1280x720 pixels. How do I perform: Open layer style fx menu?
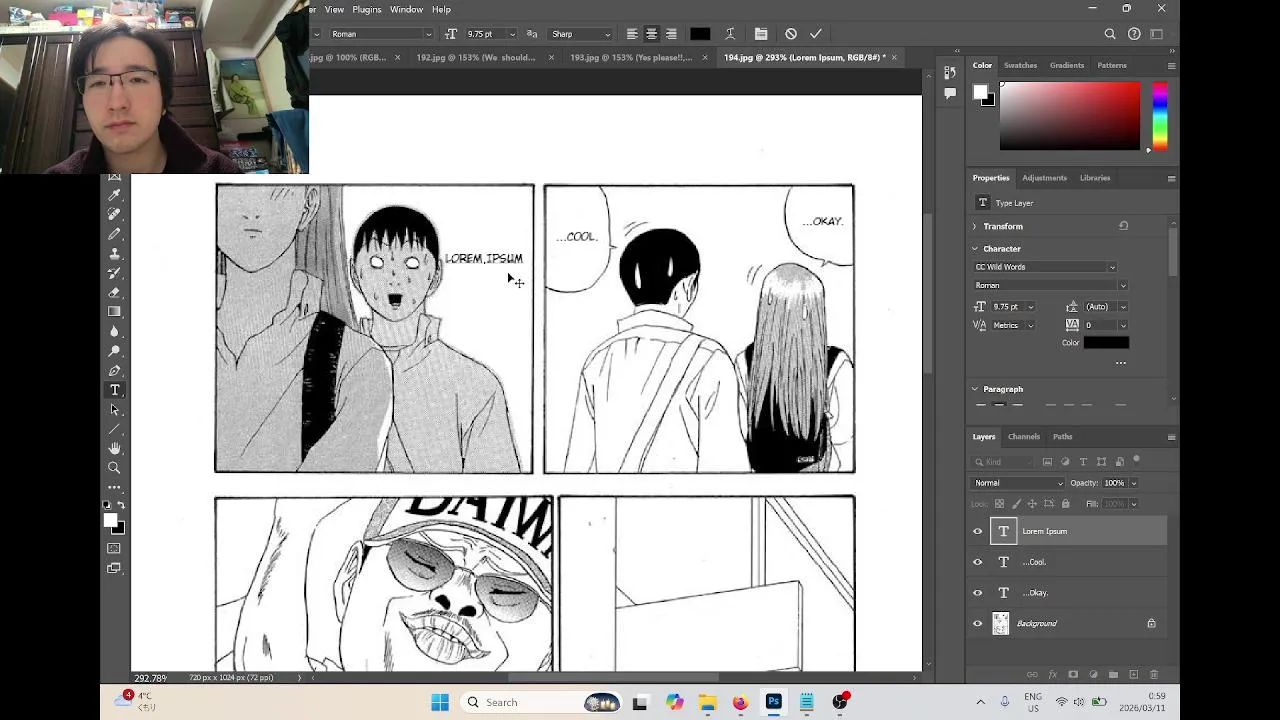[1053, 675]
